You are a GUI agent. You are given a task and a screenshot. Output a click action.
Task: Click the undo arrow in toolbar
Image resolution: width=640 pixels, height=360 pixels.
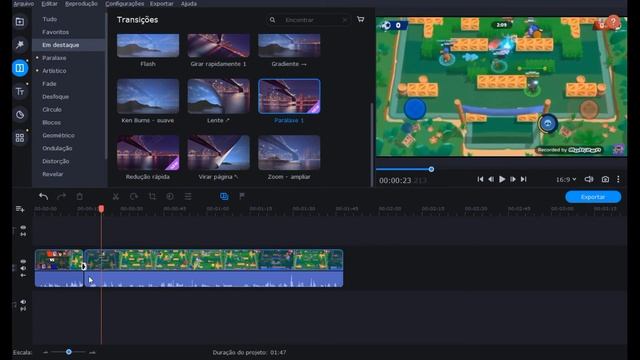click(43, 196)
